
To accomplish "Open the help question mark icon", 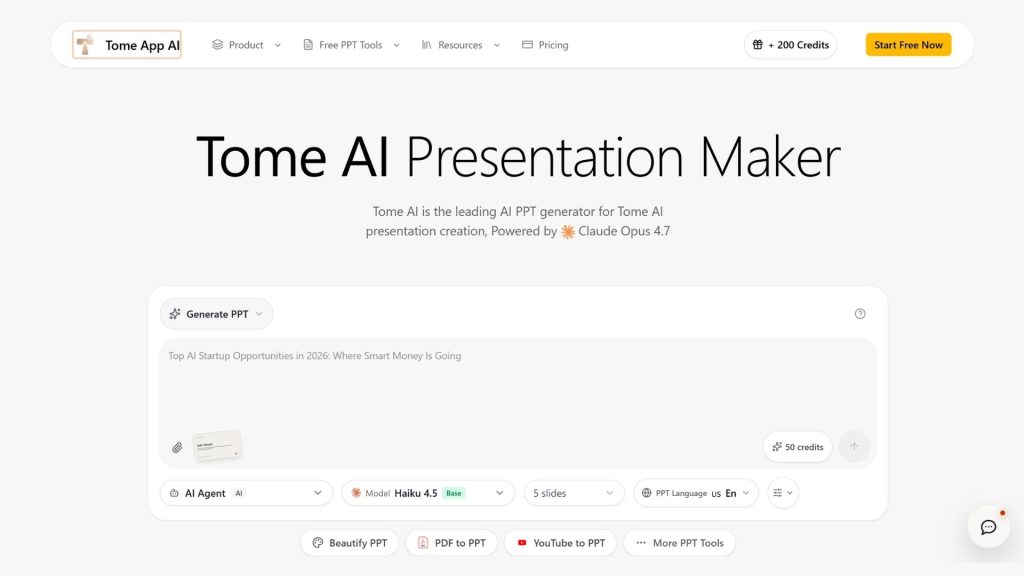I will click(860, 314).
